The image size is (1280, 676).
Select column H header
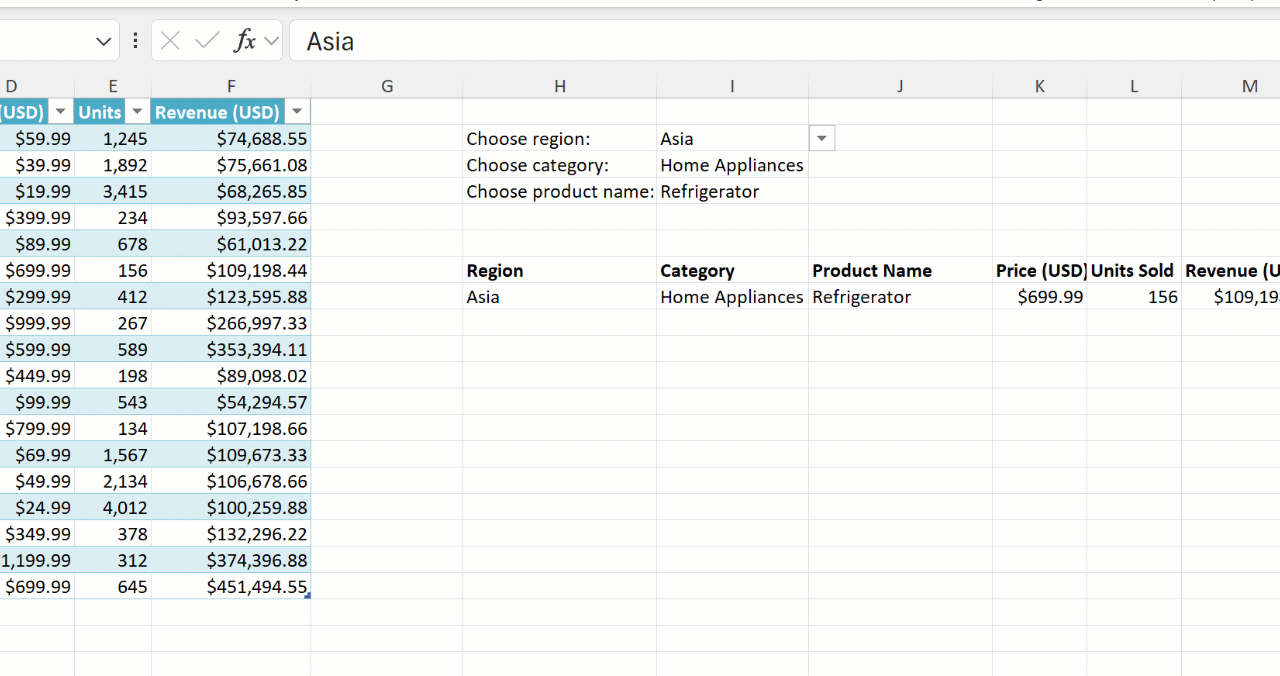559,87
